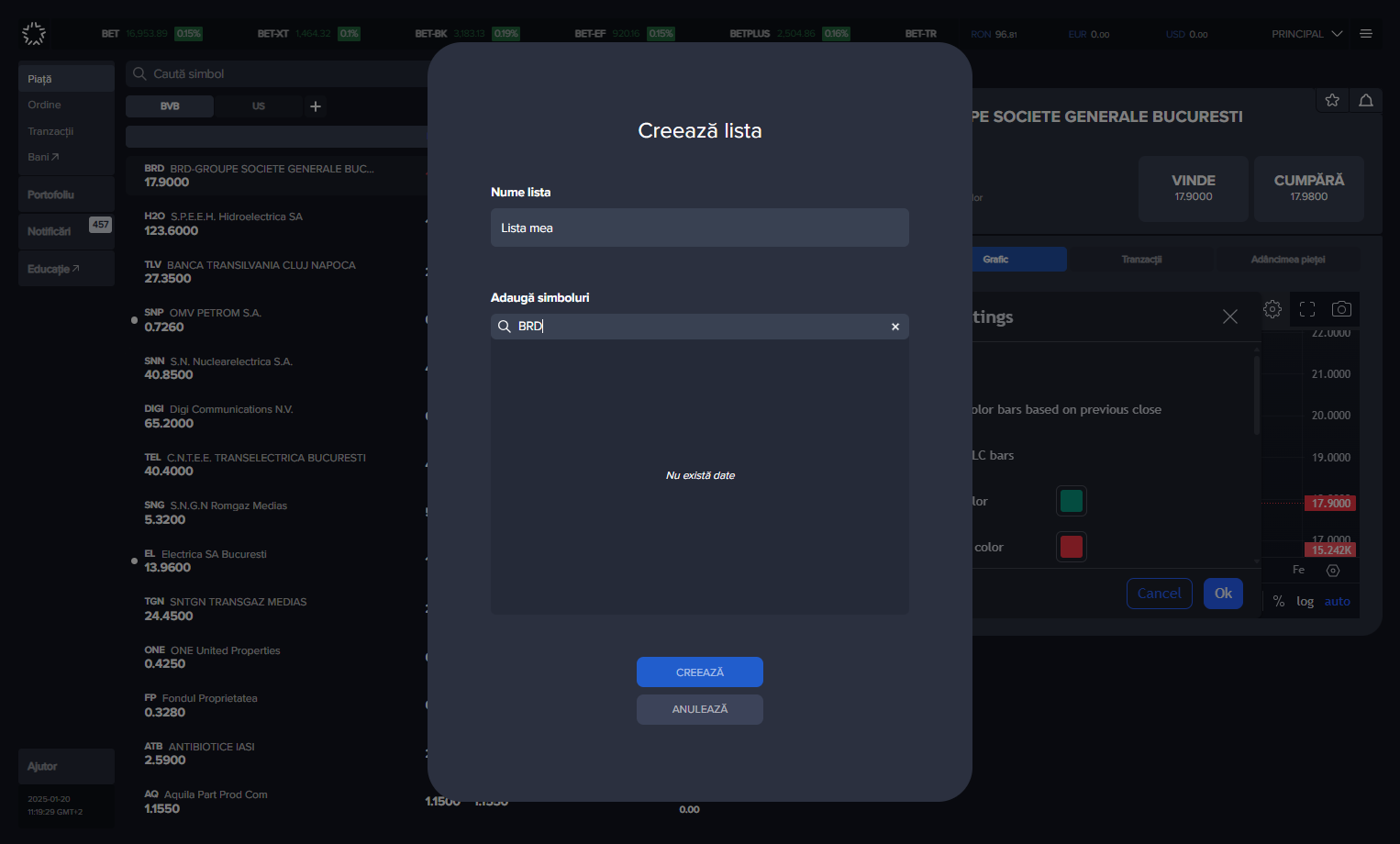This screenshot has width=1400, height=844.
Task: Click the CREEAZĂ button
Action: 700,672
